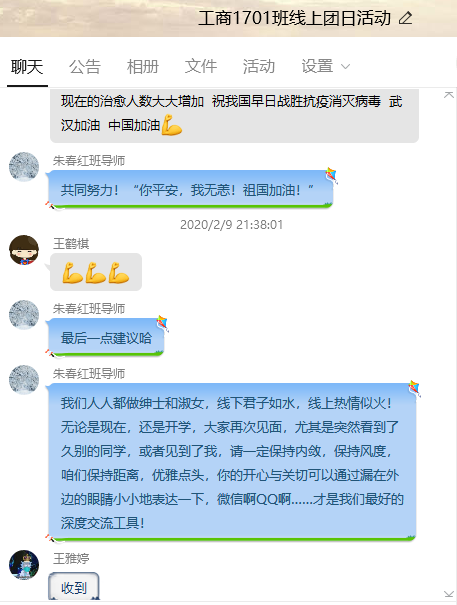Select the 聊天 tab
The image size is (457, 605).
pyautogui.click(x=27, y=66)
